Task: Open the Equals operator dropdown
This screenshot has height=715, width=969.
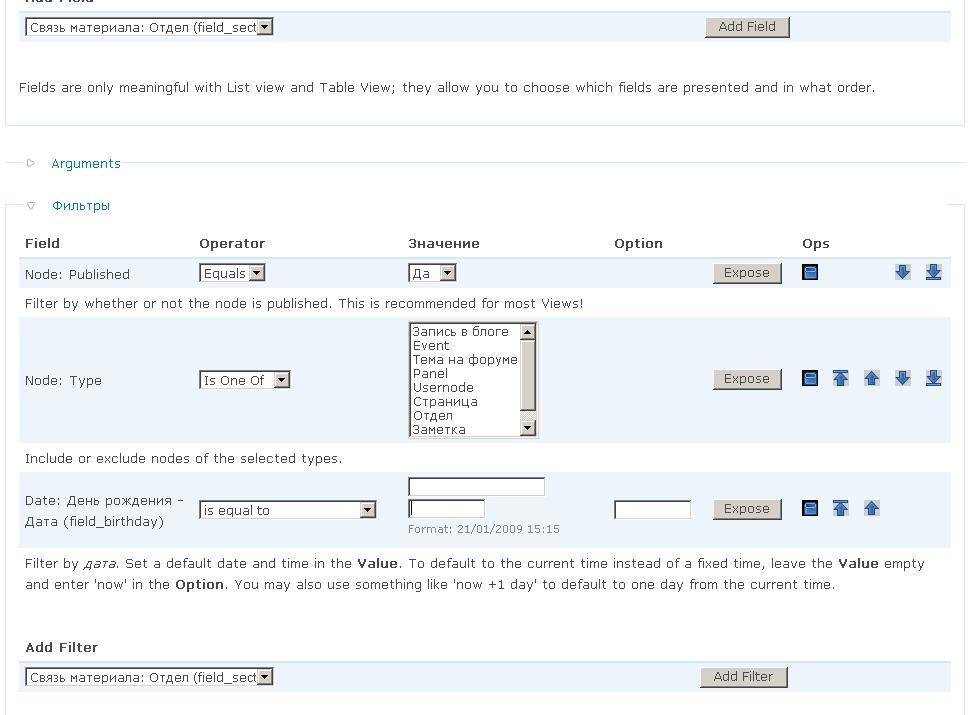Action: coord(232,273)
